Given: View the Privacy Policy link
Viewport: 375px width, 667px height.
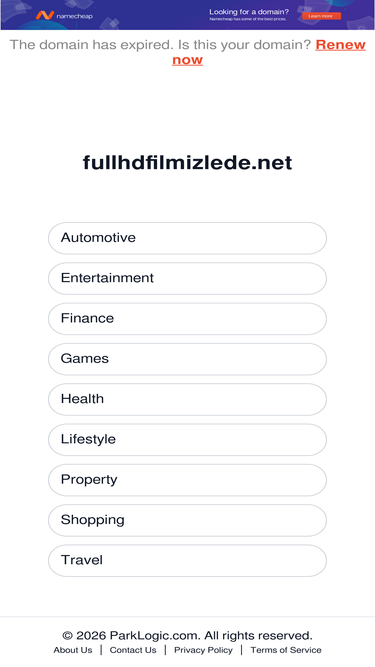Looking at the screenshot, I should pyautogui.click(x=203, y=650).
